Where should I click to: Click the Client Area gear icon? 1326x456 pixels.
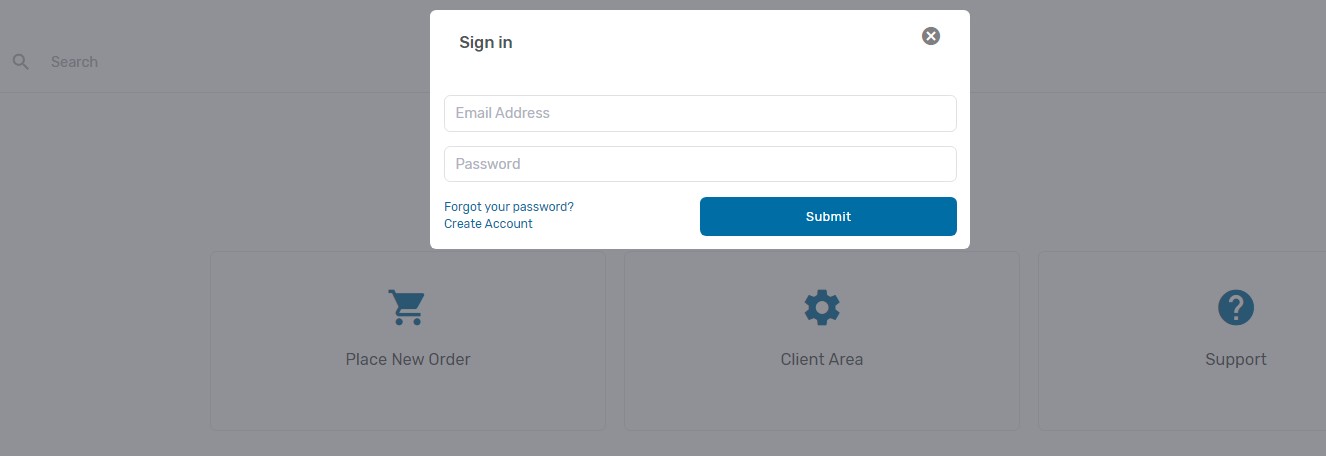pos(822,307)
